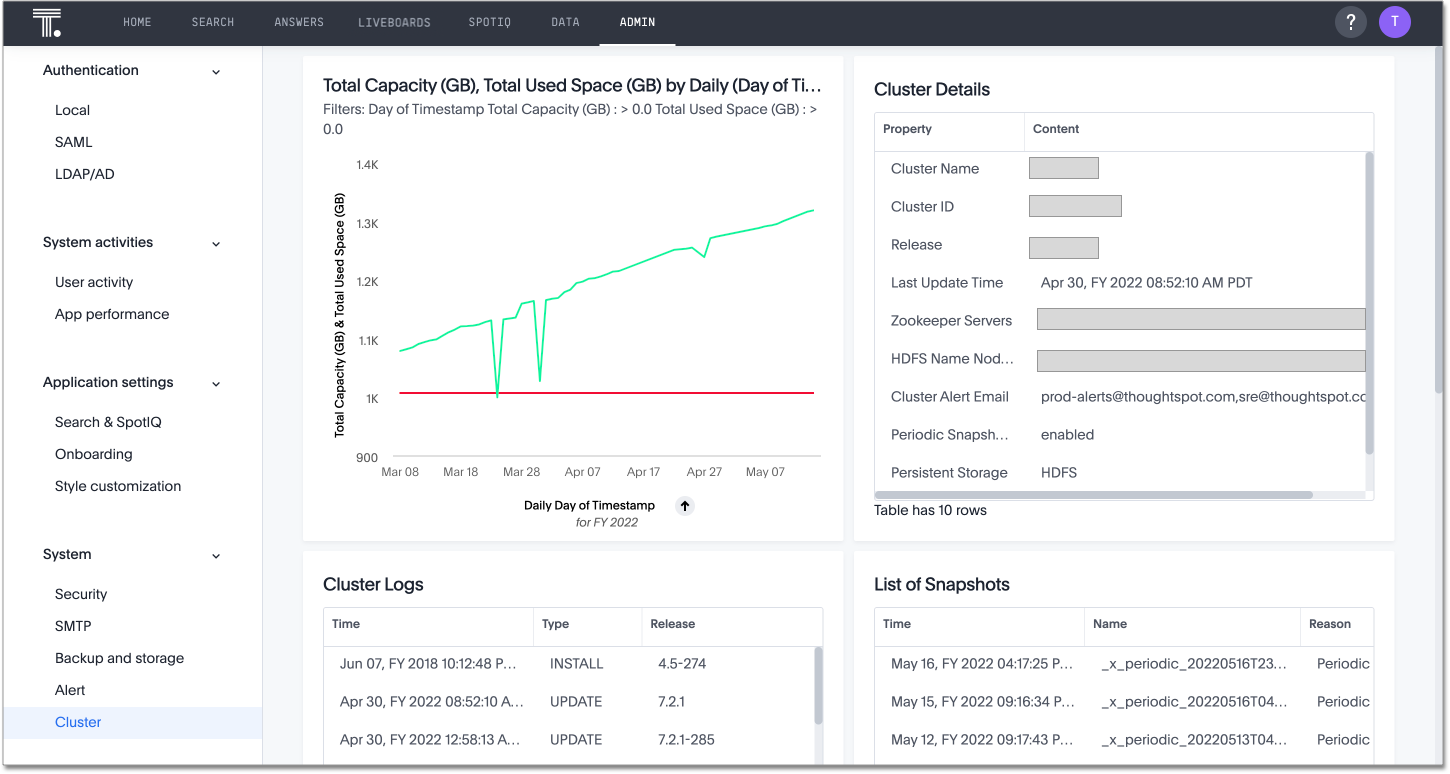The image size is (1450, 774).
Task: Select Style customization
Action: coord(117,486)
